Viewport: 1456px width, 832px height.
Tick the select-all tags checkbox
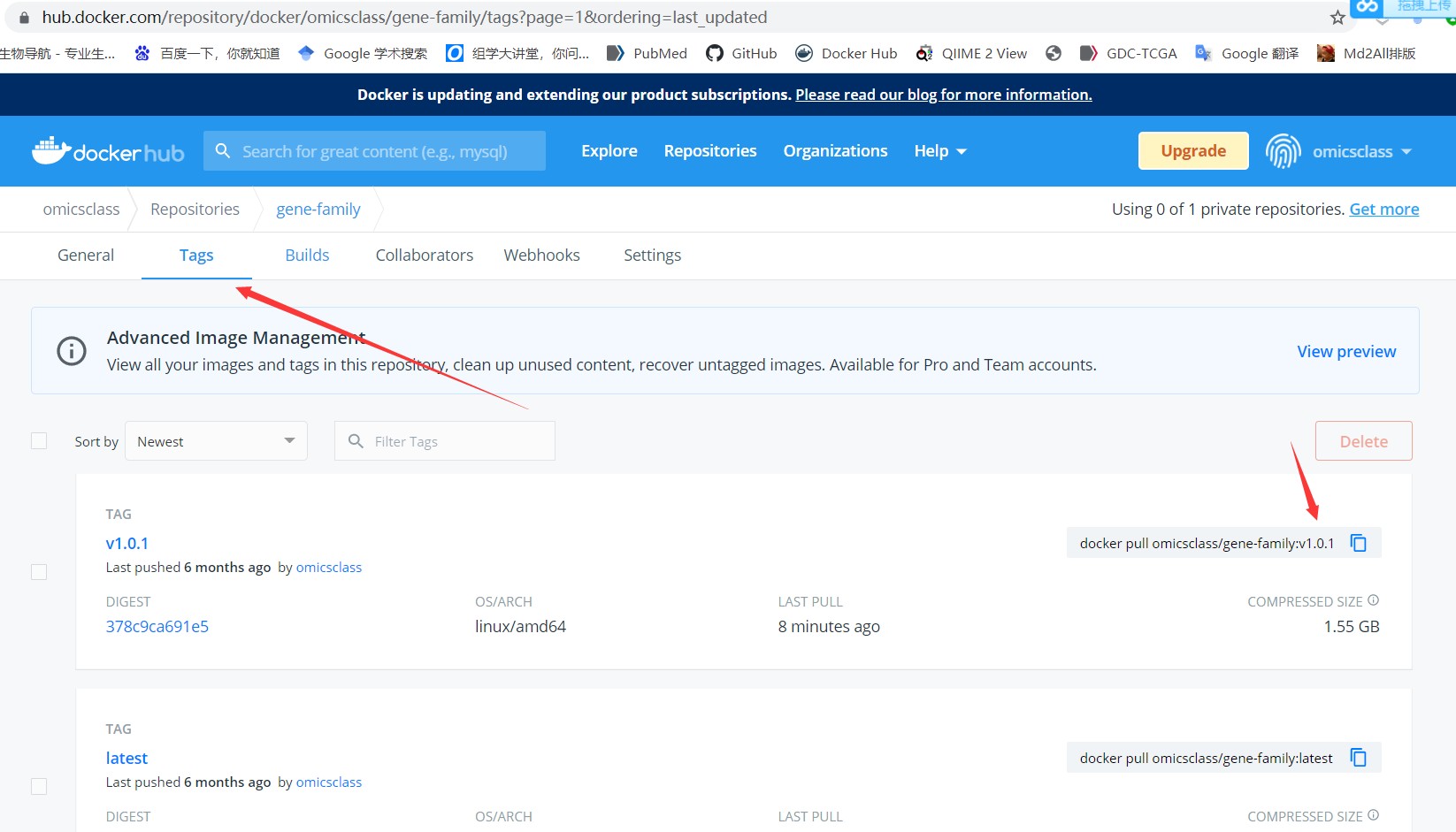[39, 440]
